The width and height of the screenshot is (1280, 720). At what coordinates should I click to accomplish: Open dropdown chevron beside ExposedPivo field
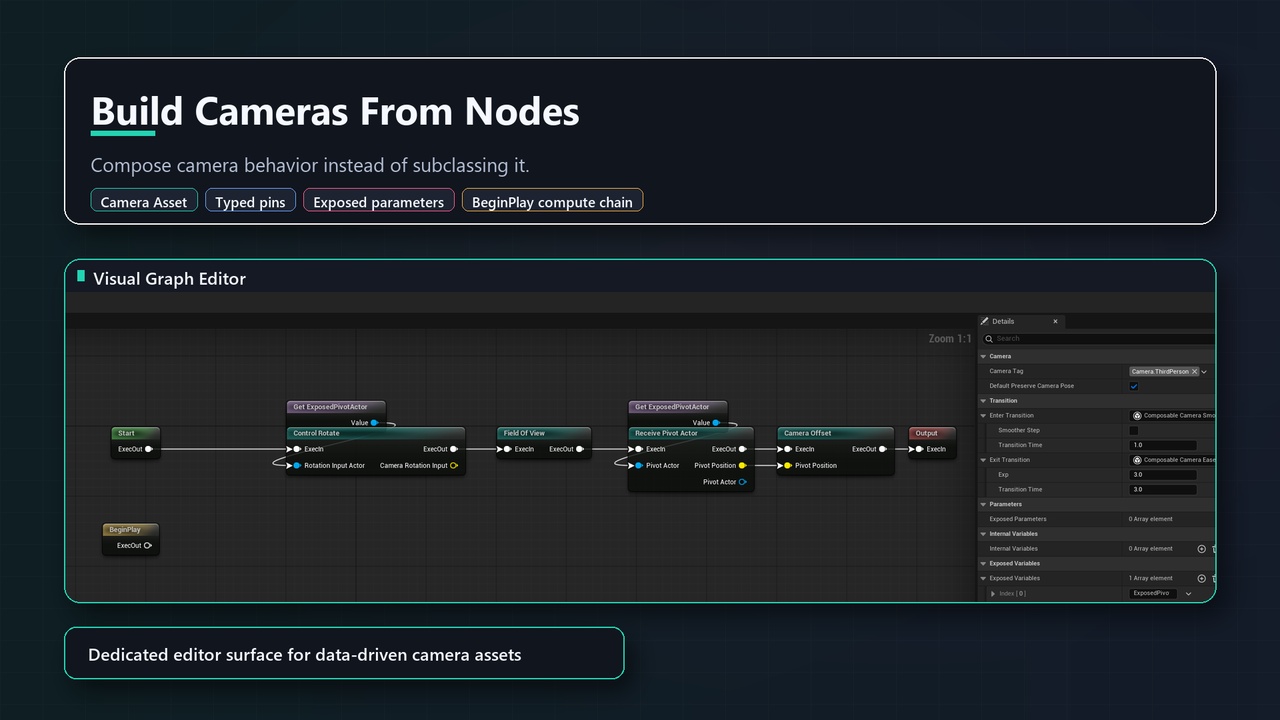(1188, 593)
